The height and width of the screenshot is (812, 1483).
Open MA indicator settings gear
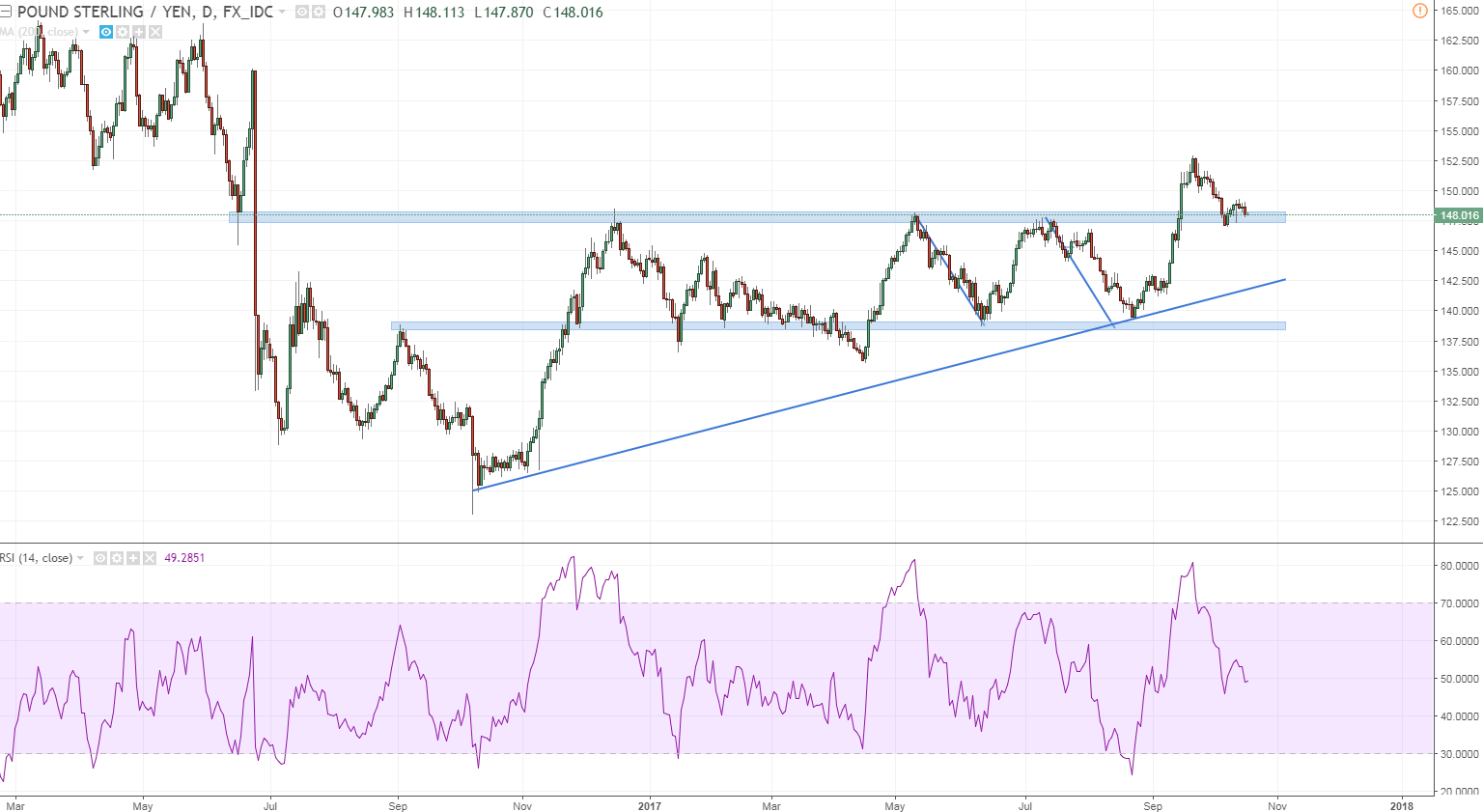123,32
